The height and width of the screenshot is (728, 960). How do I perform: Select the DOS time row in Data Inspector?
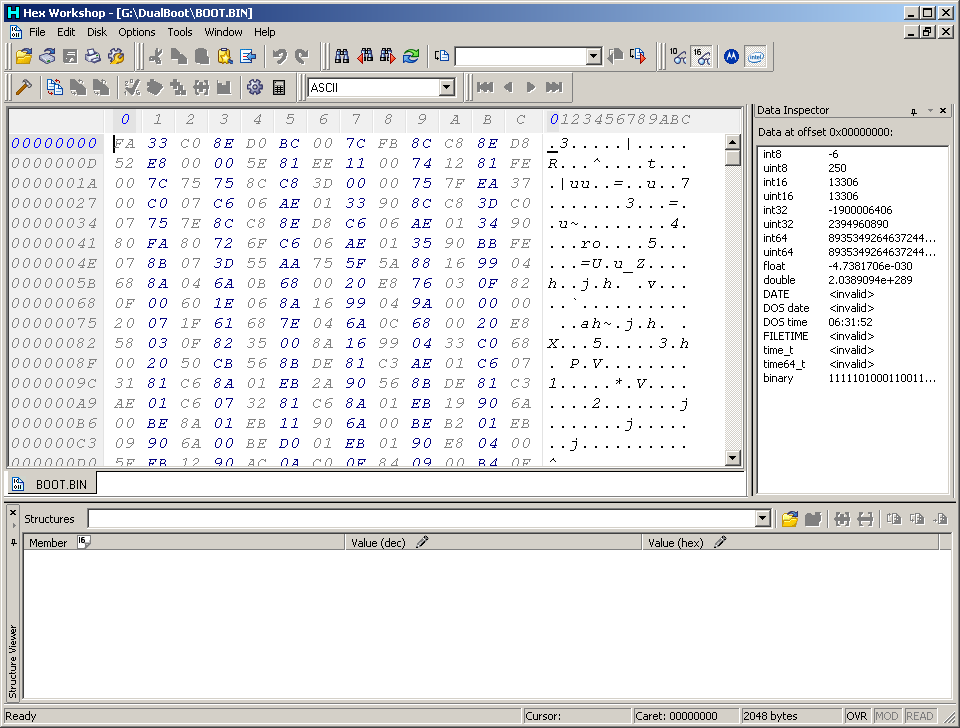[852, 322]
